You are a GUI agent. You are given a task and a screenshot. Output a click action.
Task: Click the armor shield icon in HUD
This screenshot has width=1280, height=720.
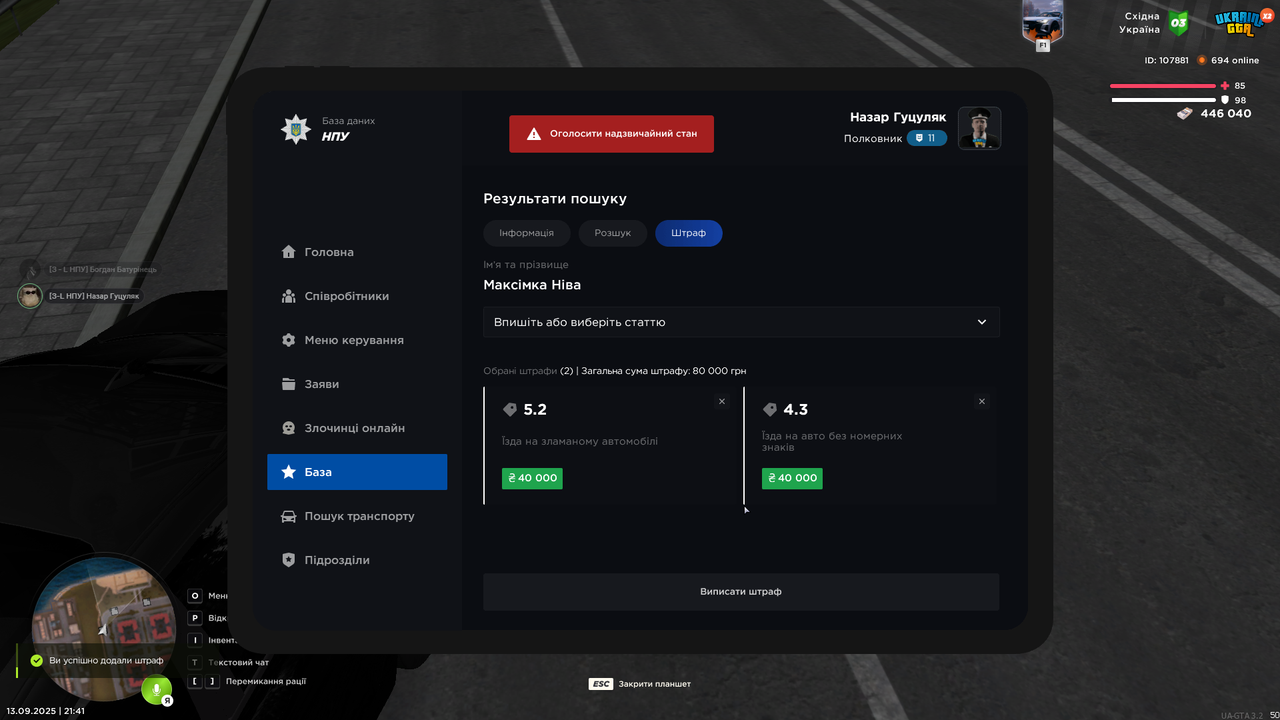pyautogui.click(x=1226, y=100)
